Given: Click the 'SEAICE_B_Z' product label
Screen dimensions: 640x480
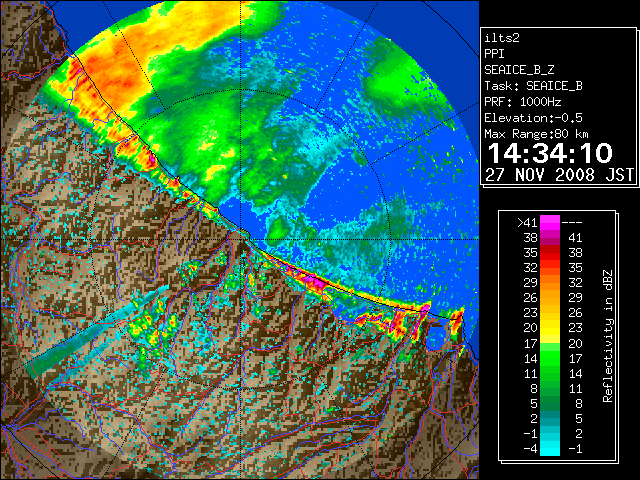Looking at the screenshot, I should point(519,70).
